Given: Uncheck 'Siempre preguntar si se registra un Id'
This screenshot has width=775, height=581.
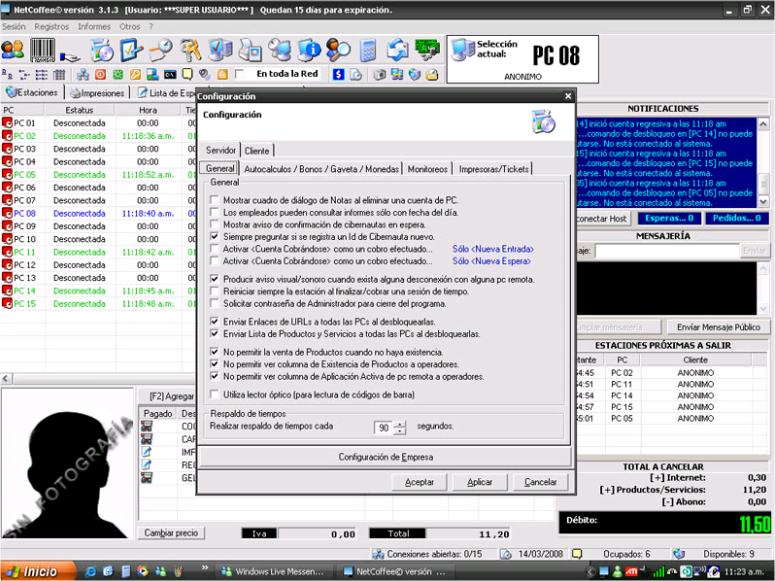Looking at the screenshot, I should (x=215, y=237).
